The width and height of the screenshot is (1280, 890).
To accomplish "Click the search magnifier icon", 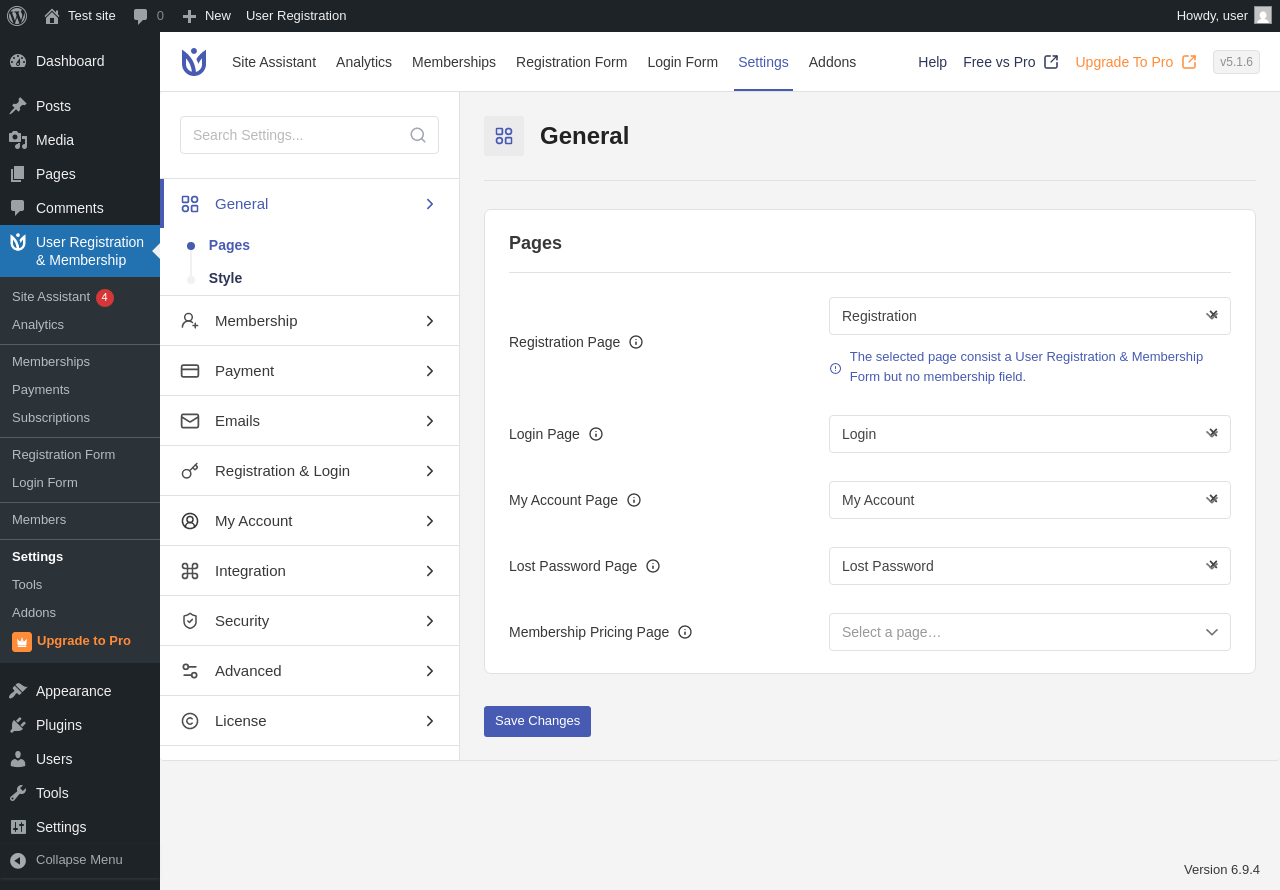I will coord(418,135).
